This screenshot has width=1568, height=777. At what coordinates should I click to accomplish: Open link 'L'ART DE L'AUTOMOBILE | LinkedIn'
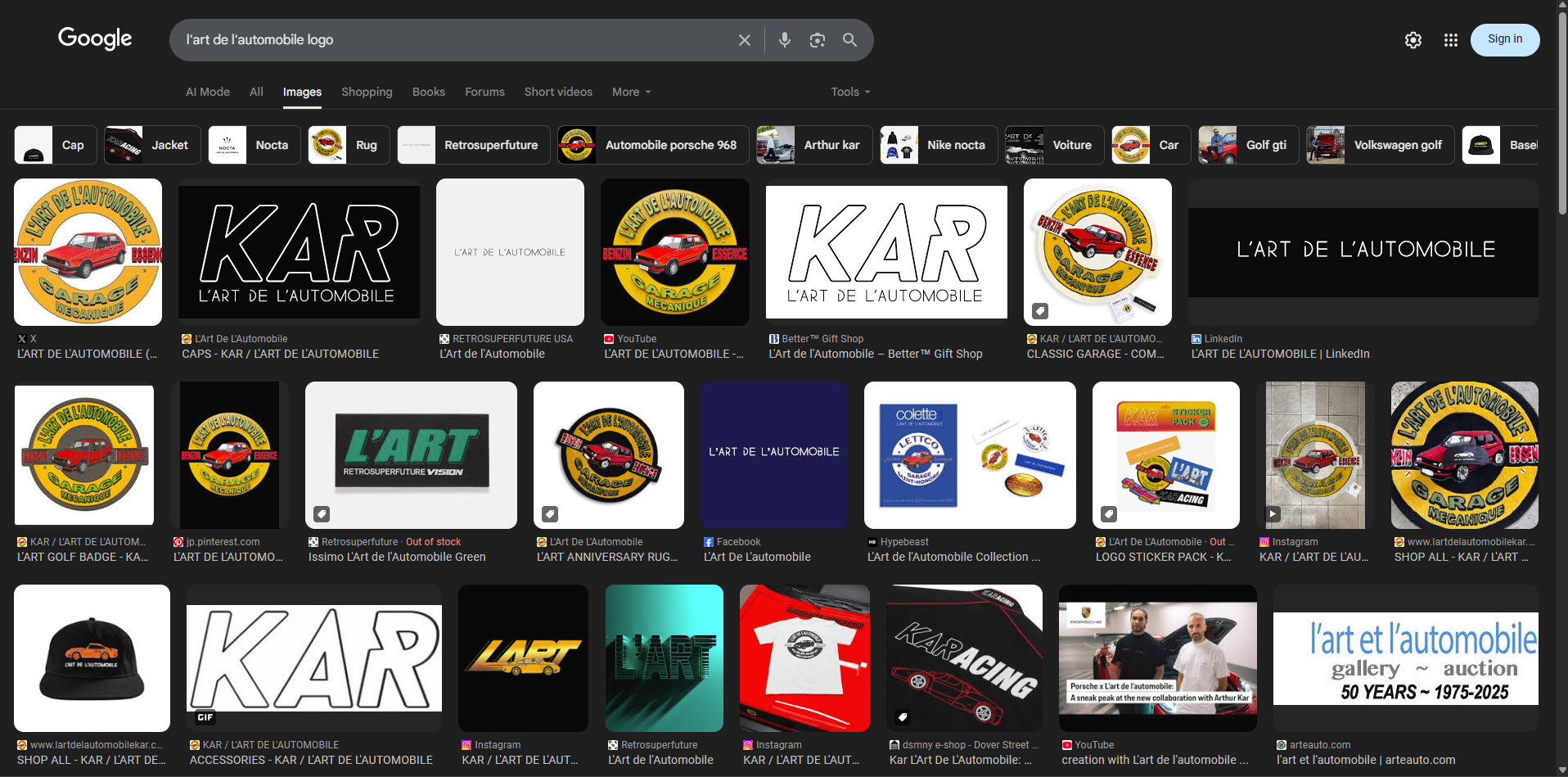[1280, 354]
